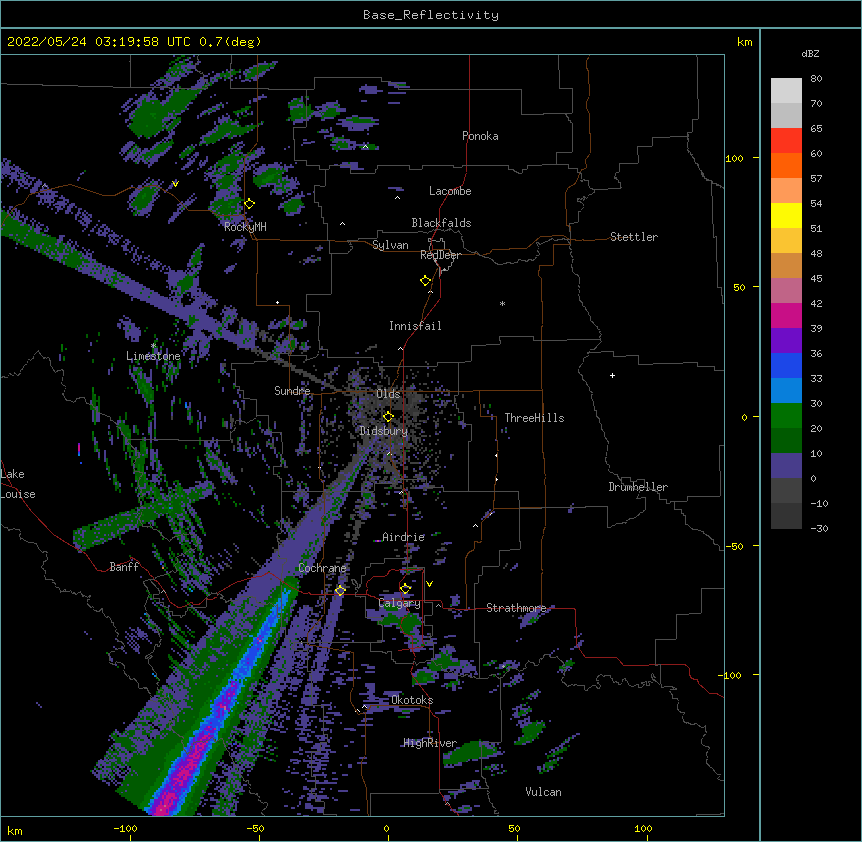Click the yellow radar site marker between Olds and Didsbury
Viewport: 862px width, 842px height.
click(388, 417)
